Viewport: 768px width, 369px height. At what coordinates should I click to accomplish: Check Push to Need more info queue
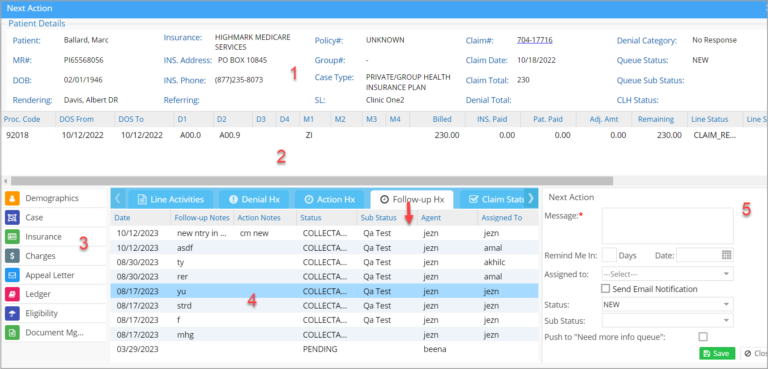coord(703,337)
